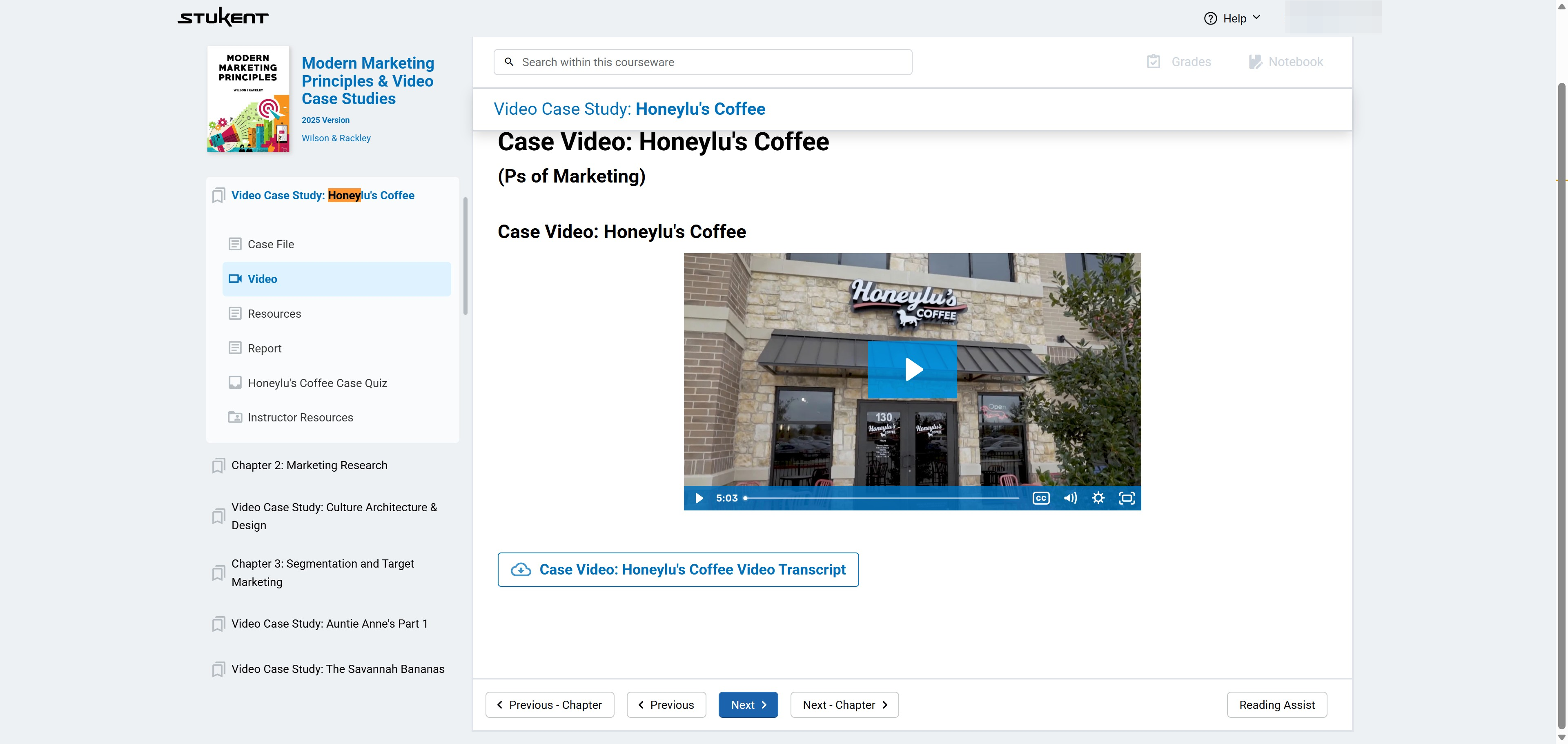Click the cloud download icon
Viewport: 1568px width, 744px height.
point(521,570)
